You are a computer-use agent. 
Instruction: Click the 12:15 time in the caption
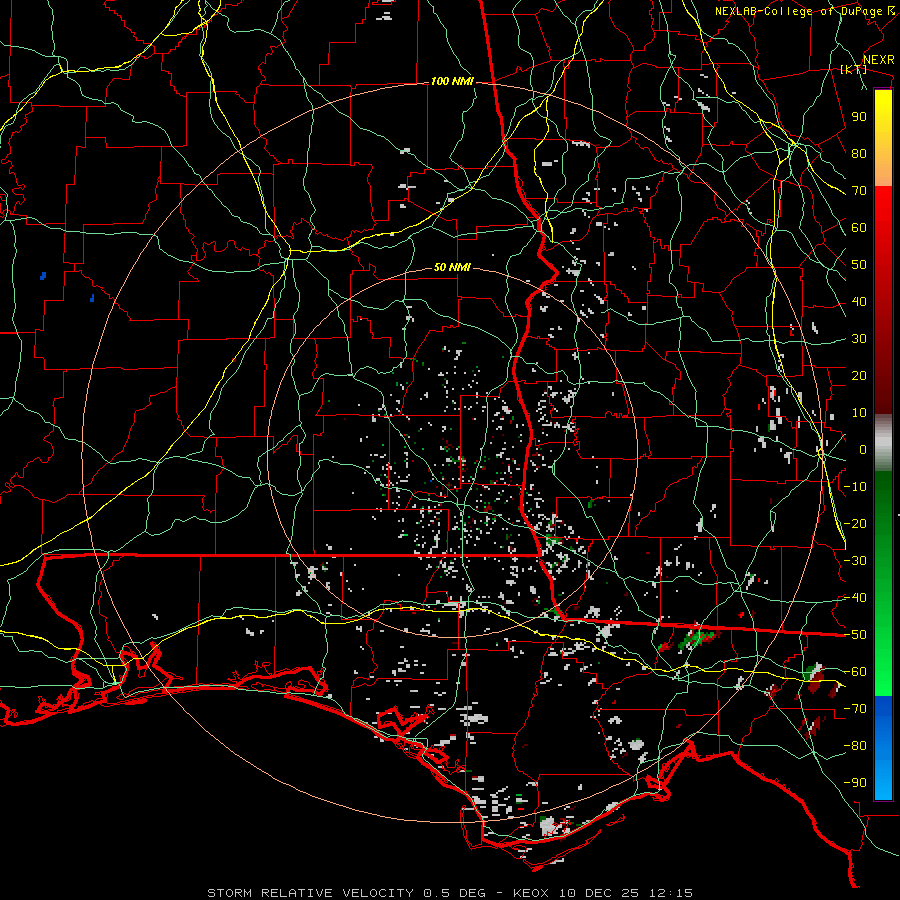pyautogui.click(x=671, y=893)
